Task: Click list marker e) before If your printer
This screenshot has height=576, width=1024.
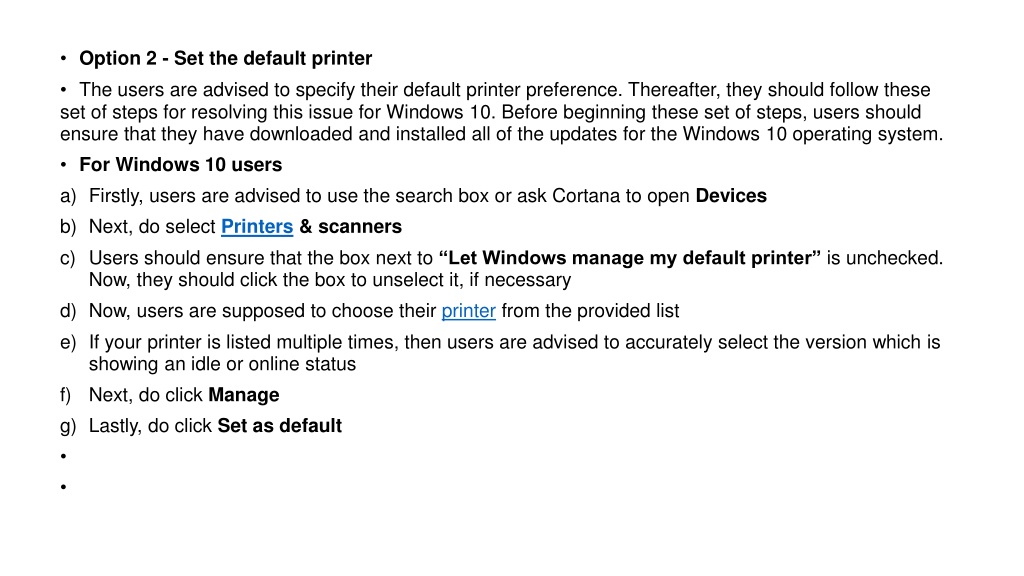Action: [x=68, y=342]
